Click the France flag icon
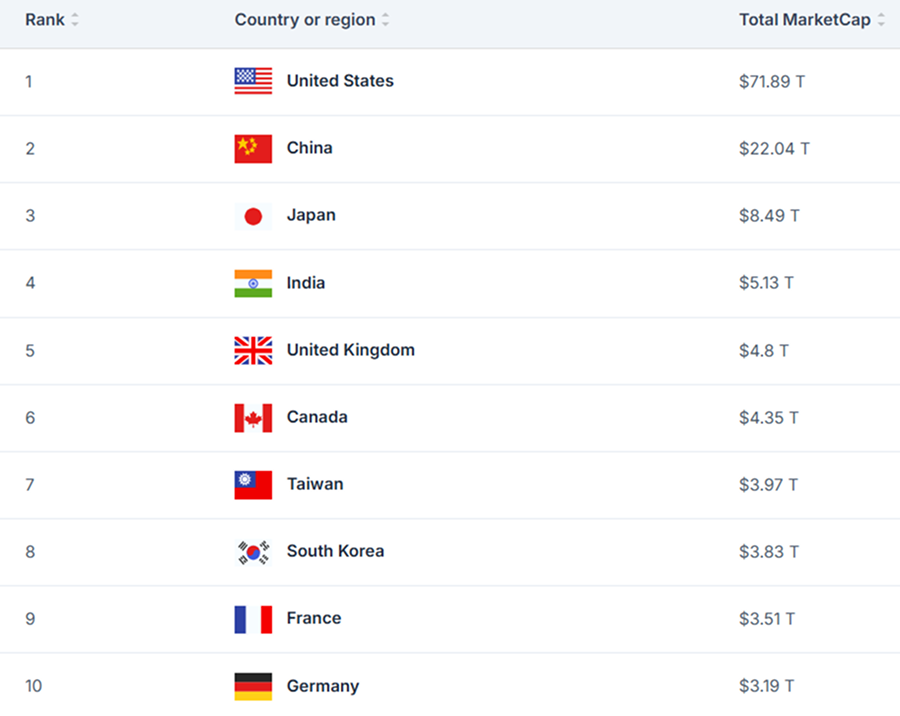The width and height of the screenshot is (900, 716). tap(253, 619)
